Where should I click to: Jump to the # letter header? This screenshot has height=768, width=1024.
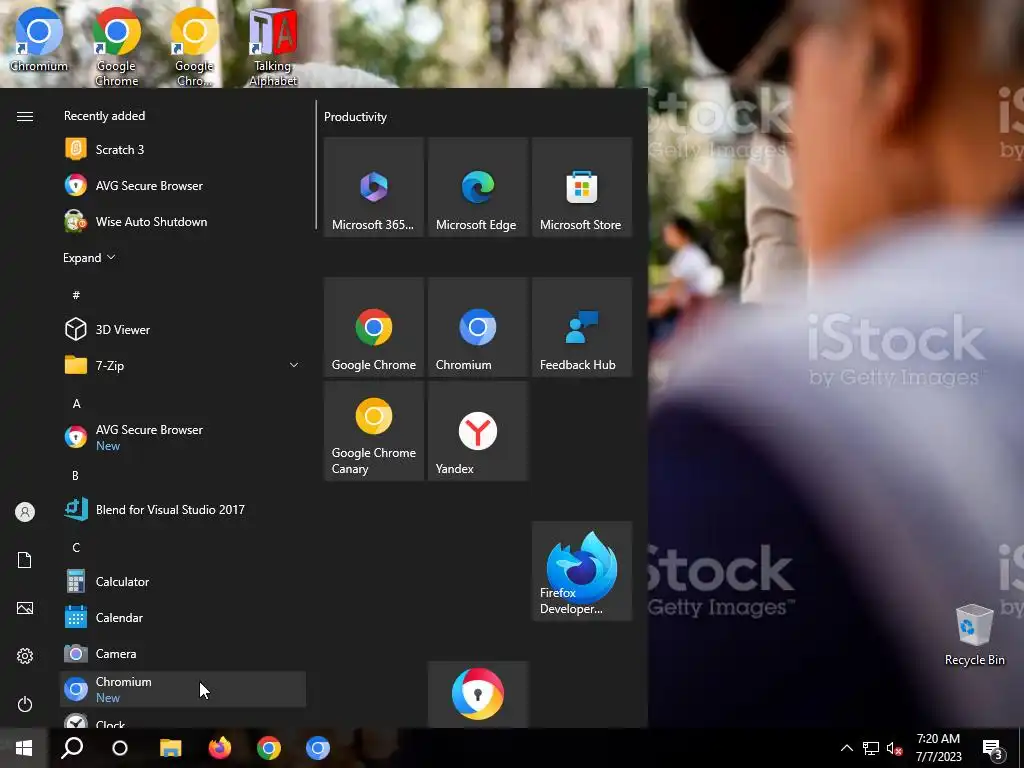pos(76,295)
